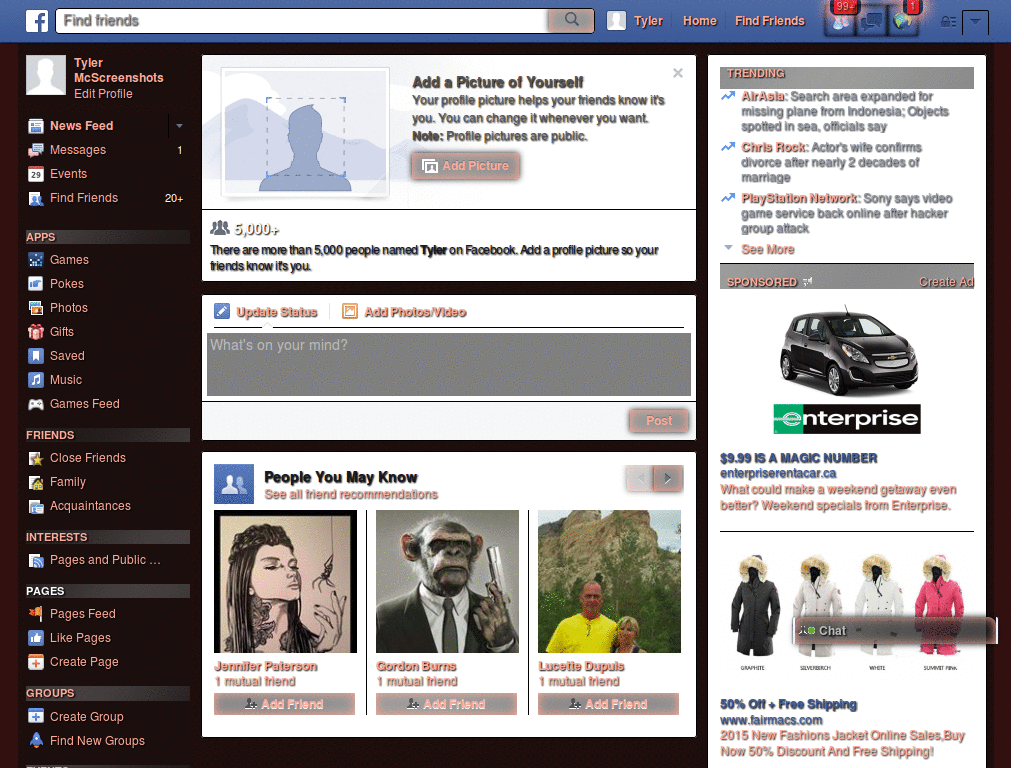1024x768 pixels.
Task: Click Pokes app icon
Action: pyautogui.click(x=36, y=284)
